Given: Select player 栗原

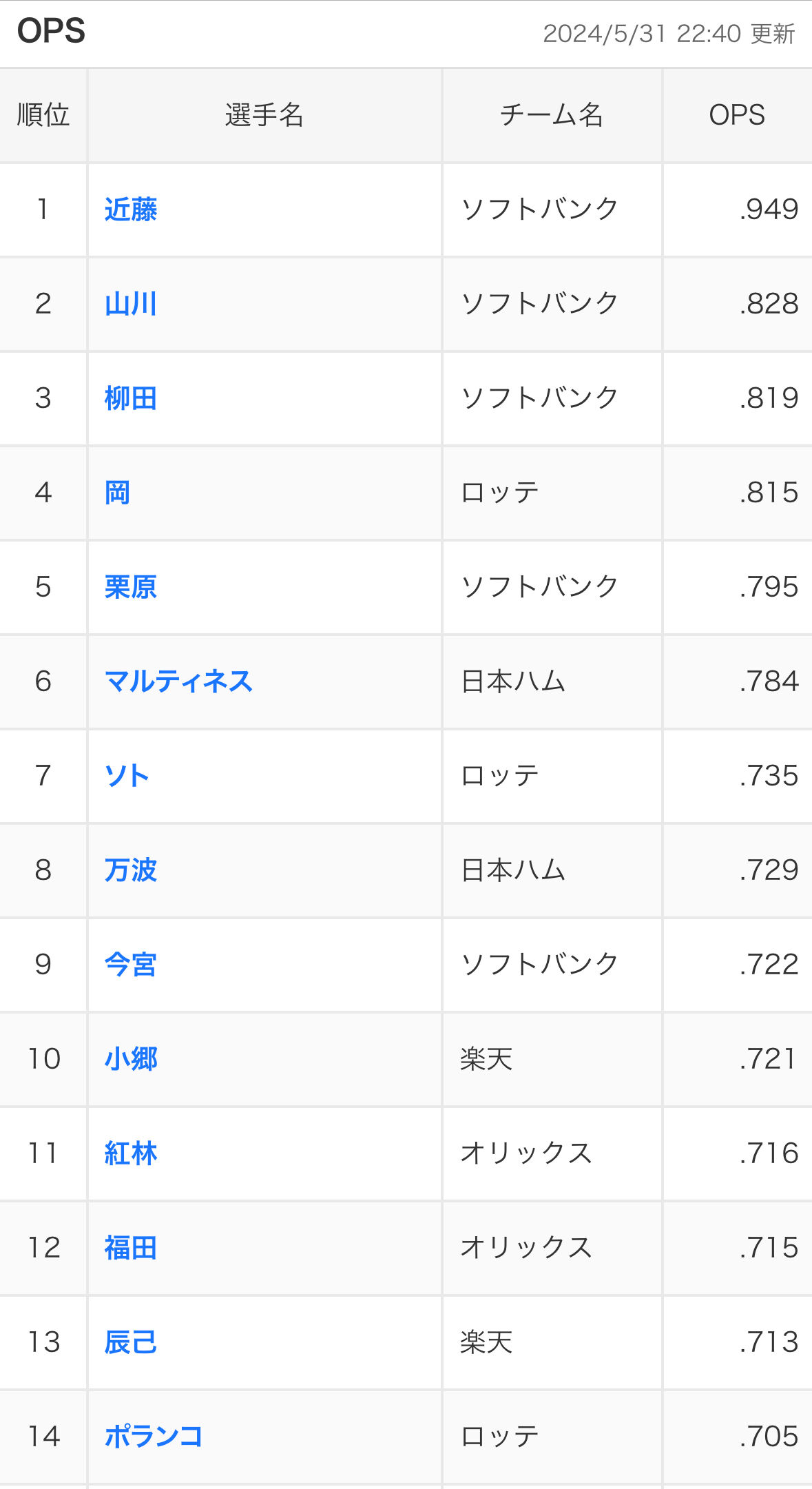Looking at the screenshot, I should 131,587.
